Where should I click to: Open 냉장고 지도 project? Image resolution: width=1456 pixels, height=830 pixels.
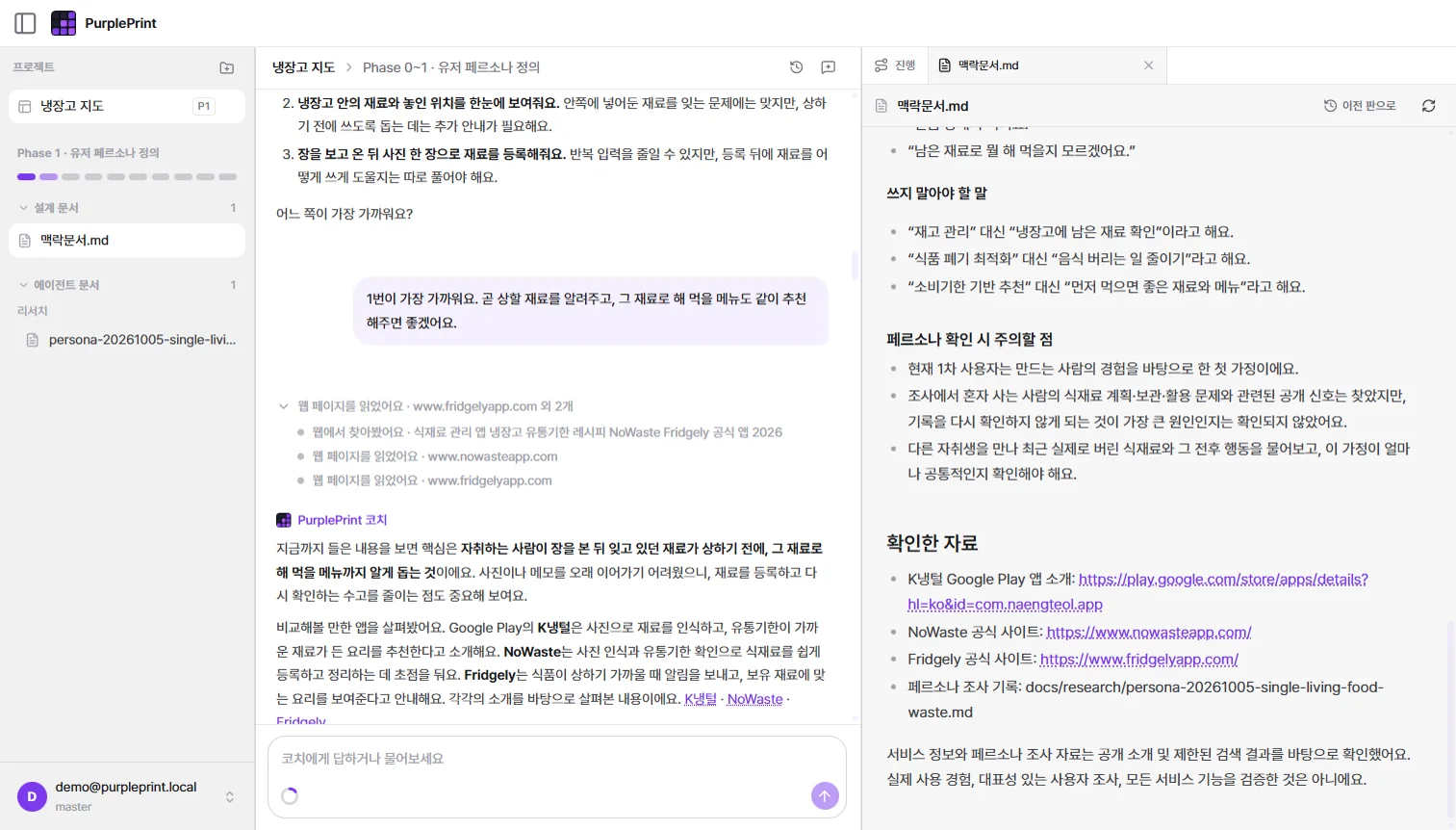click(x=127, y=106)
